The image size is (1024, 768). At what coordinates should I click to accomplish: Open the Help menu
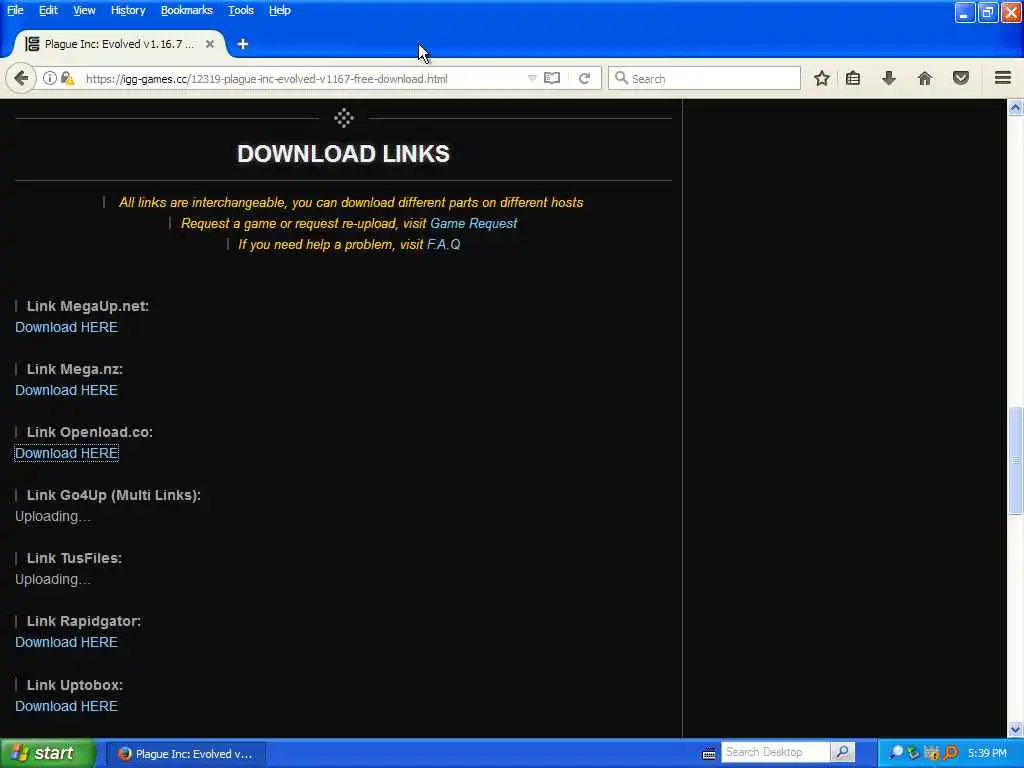(280, 10)
